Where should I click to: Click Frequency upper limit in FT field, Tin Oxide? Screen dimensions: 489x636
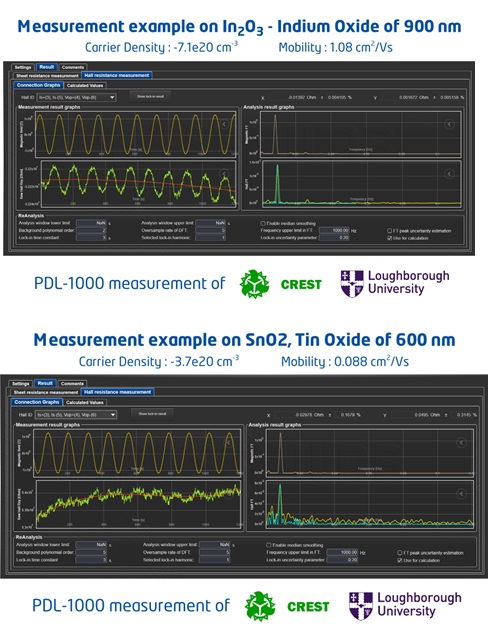pyautogui.click(x=342, y=552)
